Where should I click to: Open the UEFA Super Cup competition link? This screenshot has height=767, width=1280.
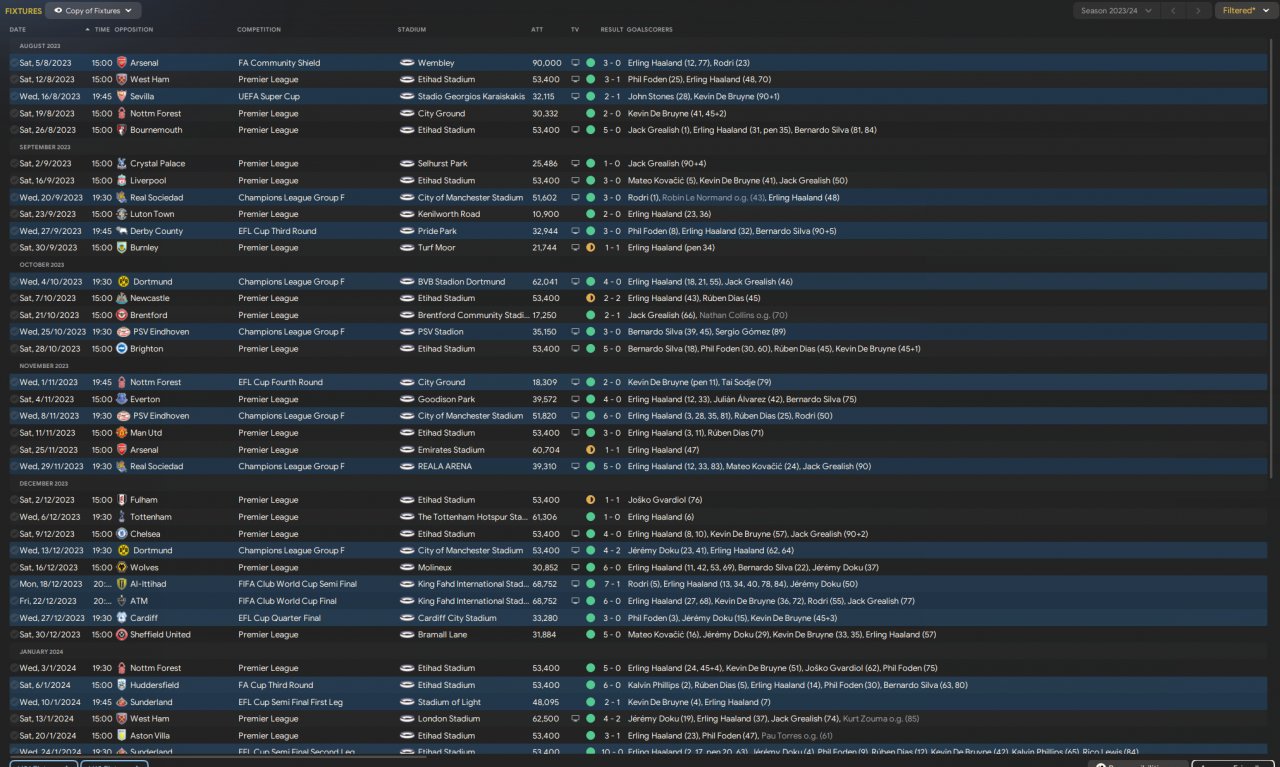pyautogui.click(x=269, y=97)
